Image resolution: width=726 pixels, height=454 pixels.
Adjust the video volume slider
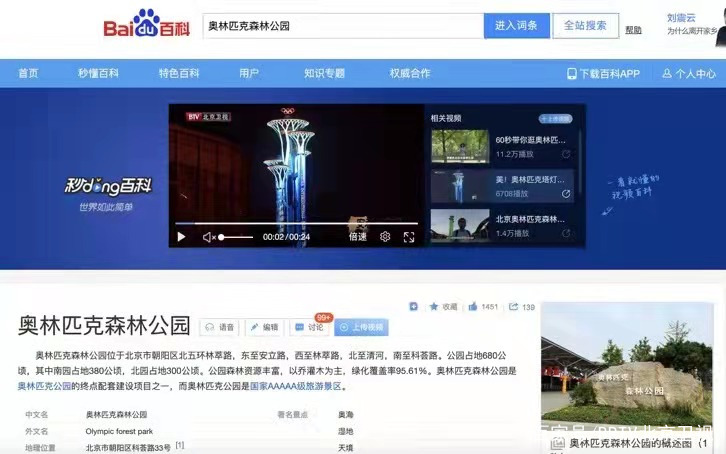[x=236, y=237]
